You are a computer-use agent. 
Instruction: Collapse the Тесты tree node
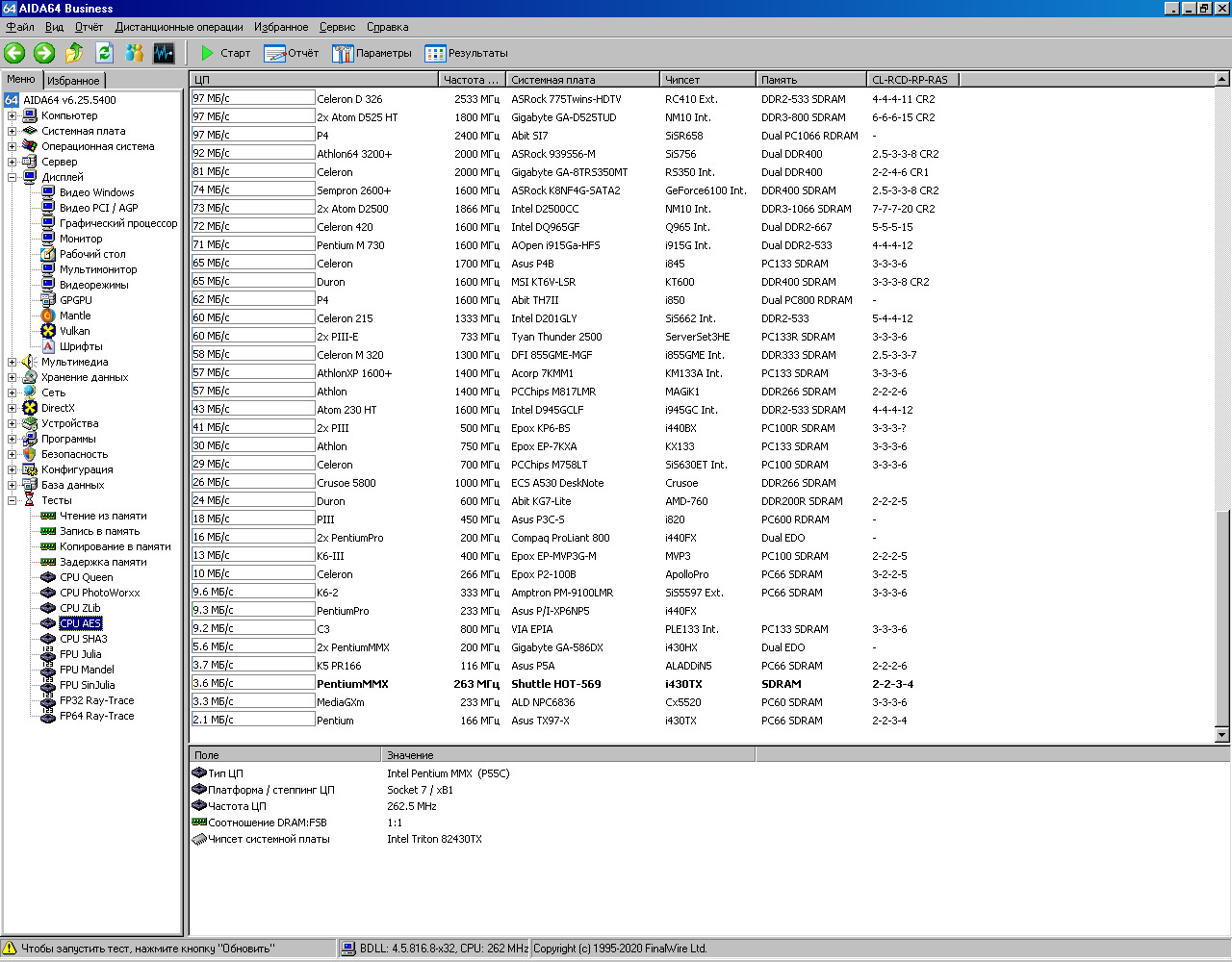click(13, 500)
